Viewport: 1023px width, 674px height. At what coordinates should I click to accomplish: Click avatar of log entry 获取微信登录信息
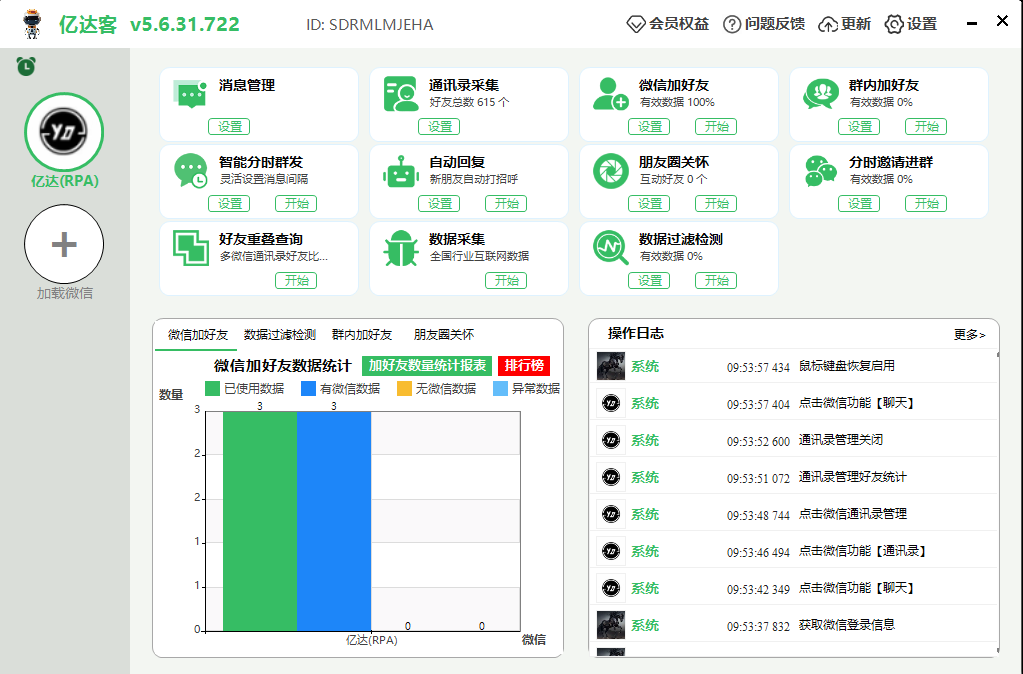(611, 625)
